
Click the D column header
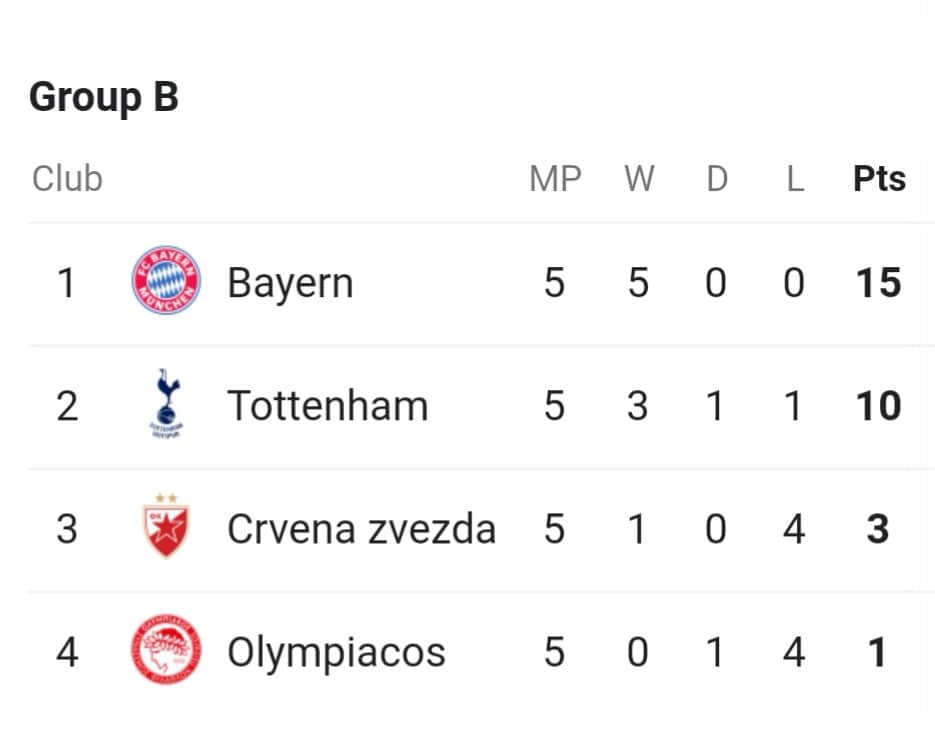tap(717, 178)
